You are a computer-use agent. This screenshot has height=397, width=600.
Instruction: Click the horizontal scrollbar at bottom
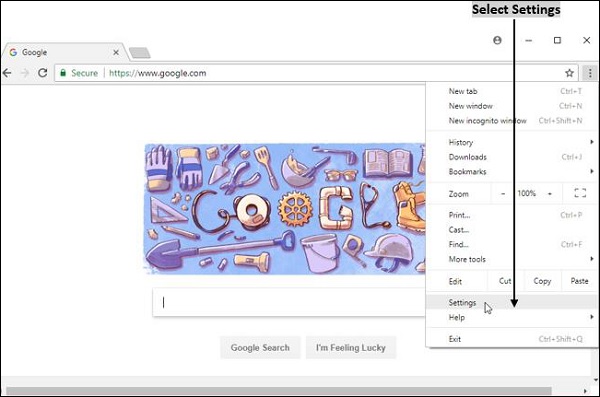tap(279, 391)
